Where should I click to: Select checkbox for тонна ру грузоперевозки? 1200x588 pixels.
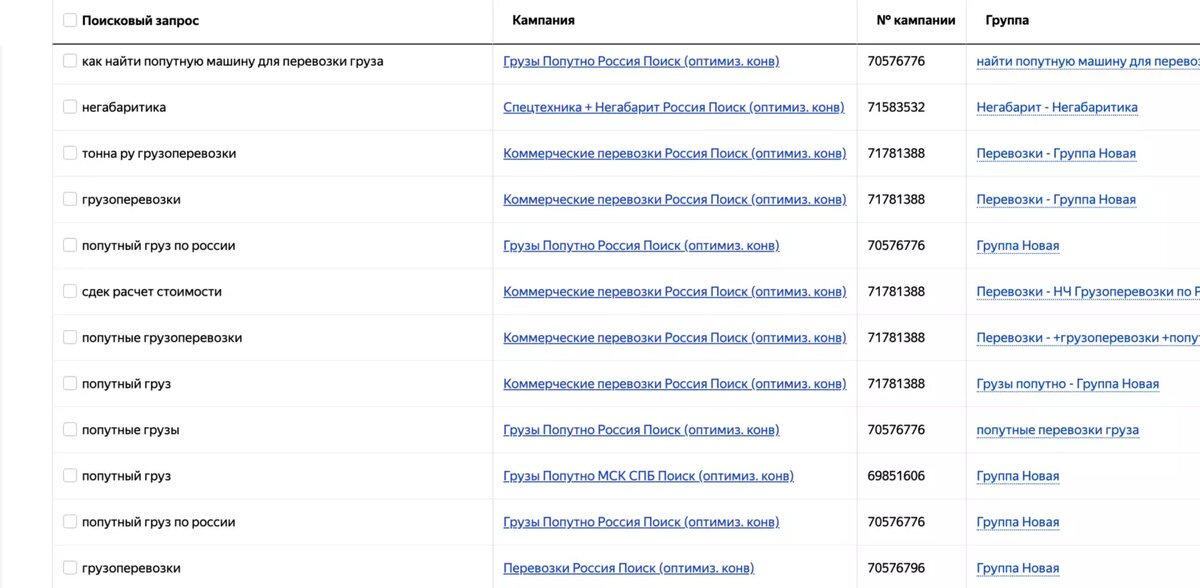[70, 153]
